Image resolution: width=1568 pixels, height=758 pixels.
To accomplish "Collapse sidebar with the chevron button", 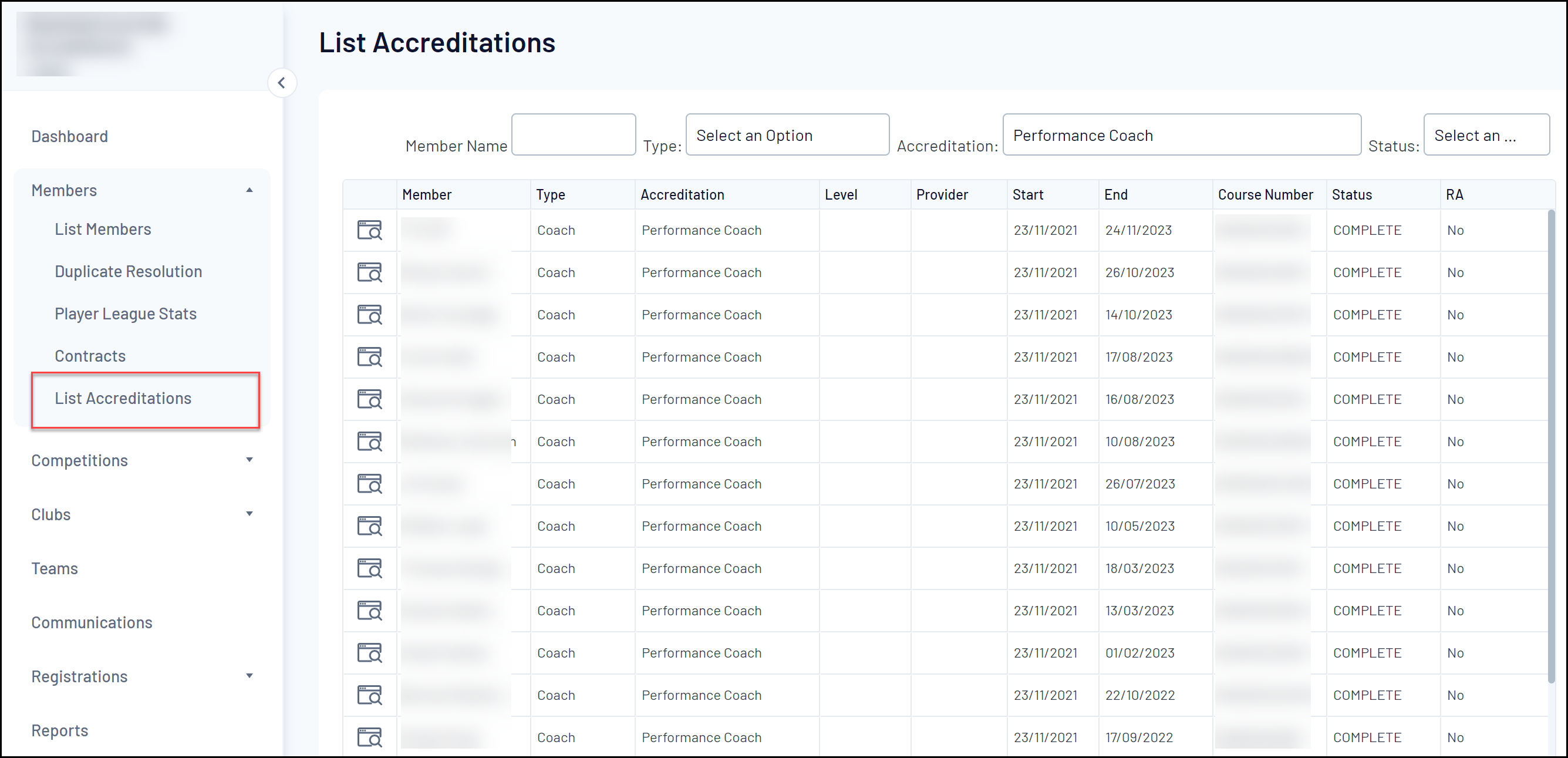I will point(281,83).
